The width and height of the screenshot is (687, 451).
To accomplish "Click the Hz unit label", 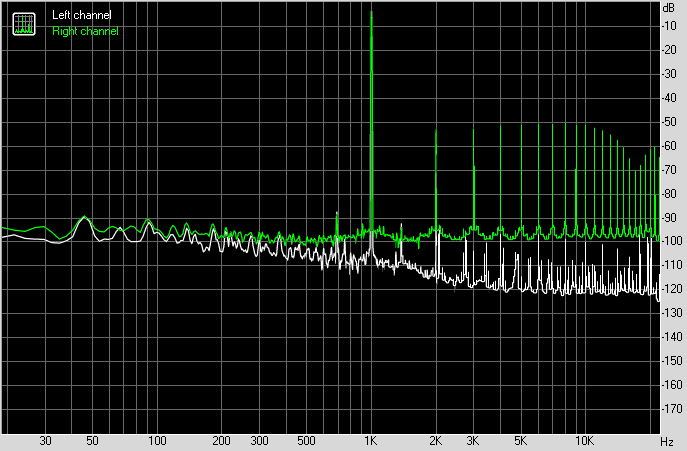I will 667,441.
